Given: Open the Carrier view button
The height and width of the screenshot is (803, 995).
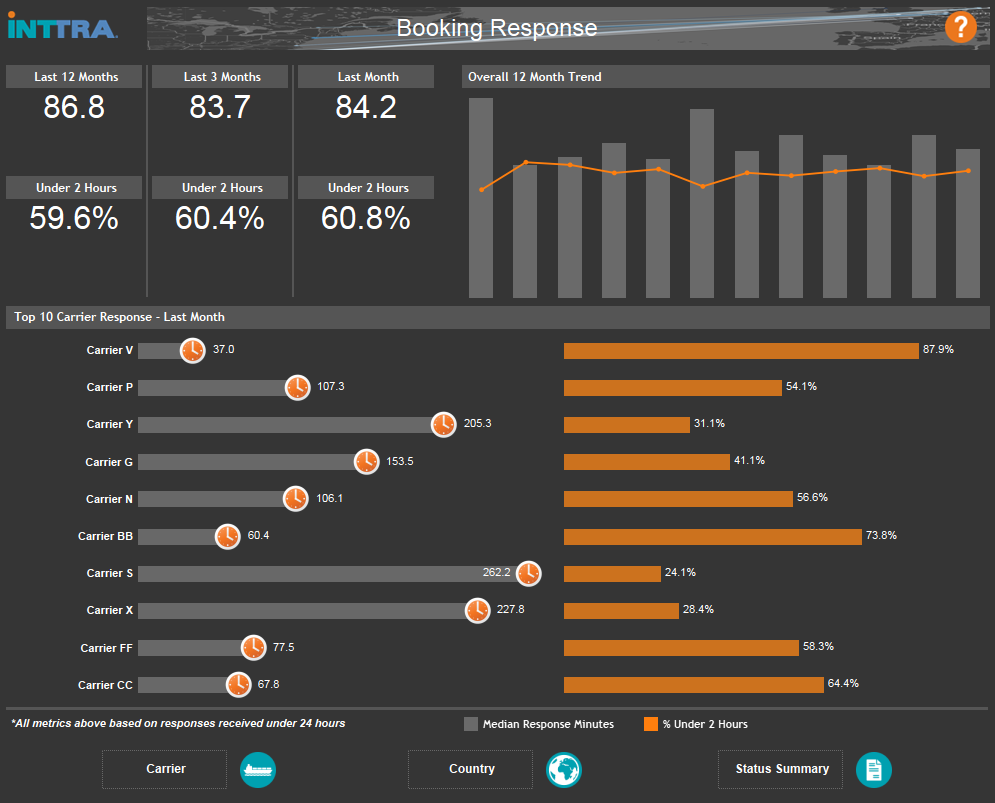Looking at the screenshot, I should click(x=164, y=769).
